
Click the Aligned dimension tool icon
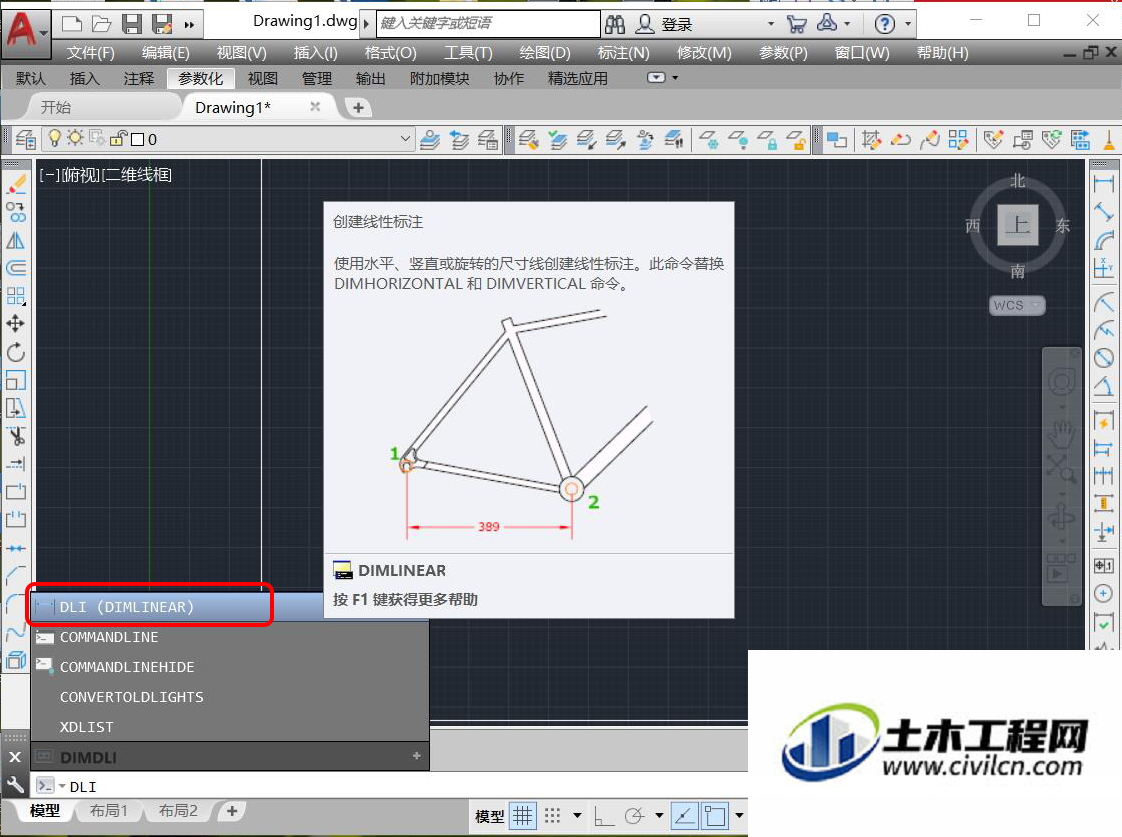point(1104,212)
